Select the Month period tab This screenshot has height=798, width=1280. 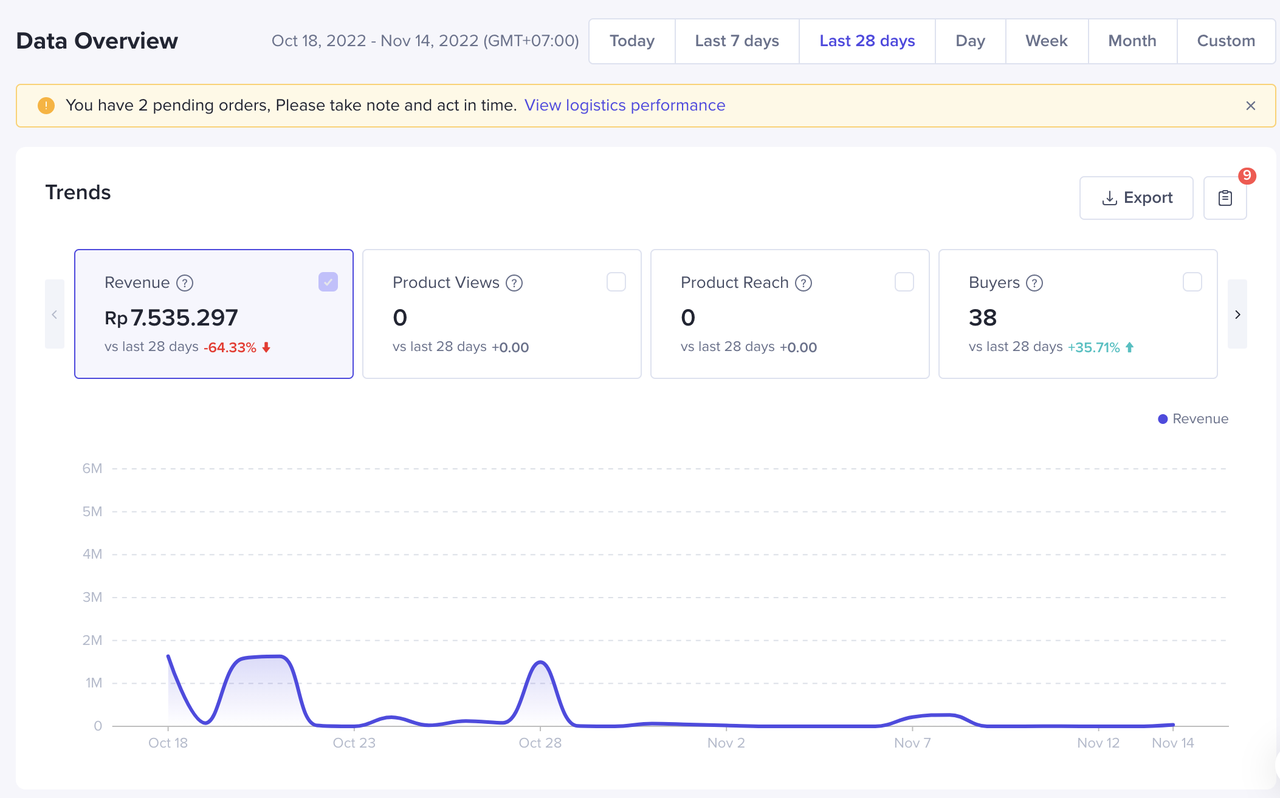pyautogui.click(x=1132, y=41)
